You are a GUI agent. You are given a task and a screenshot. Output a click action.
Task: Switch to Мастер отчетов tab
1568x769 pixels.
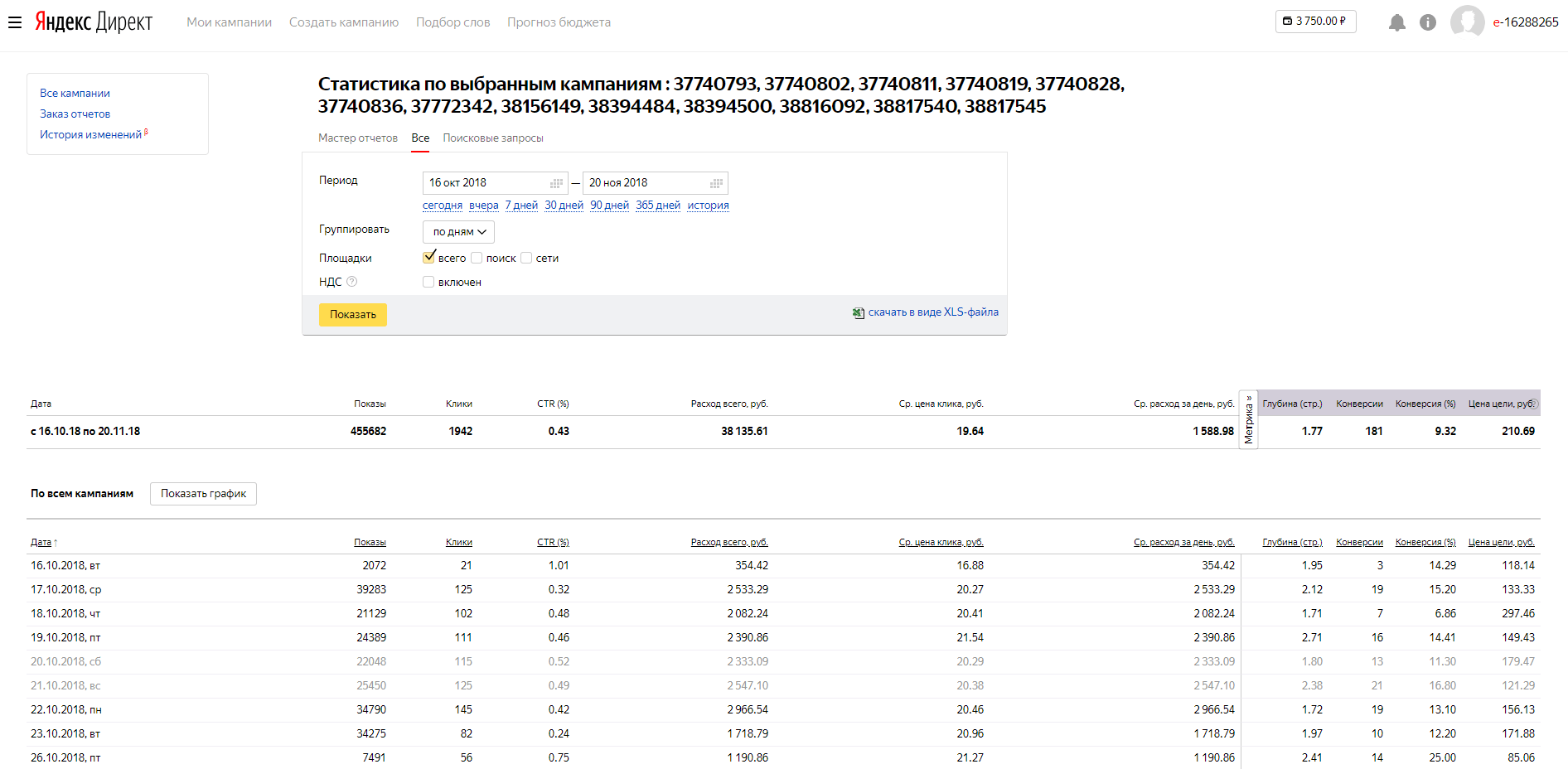point(358,138)
